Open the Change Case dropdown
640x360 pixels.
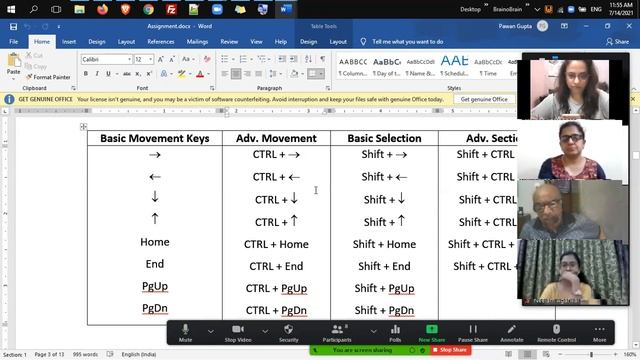(x=188, y=60)
